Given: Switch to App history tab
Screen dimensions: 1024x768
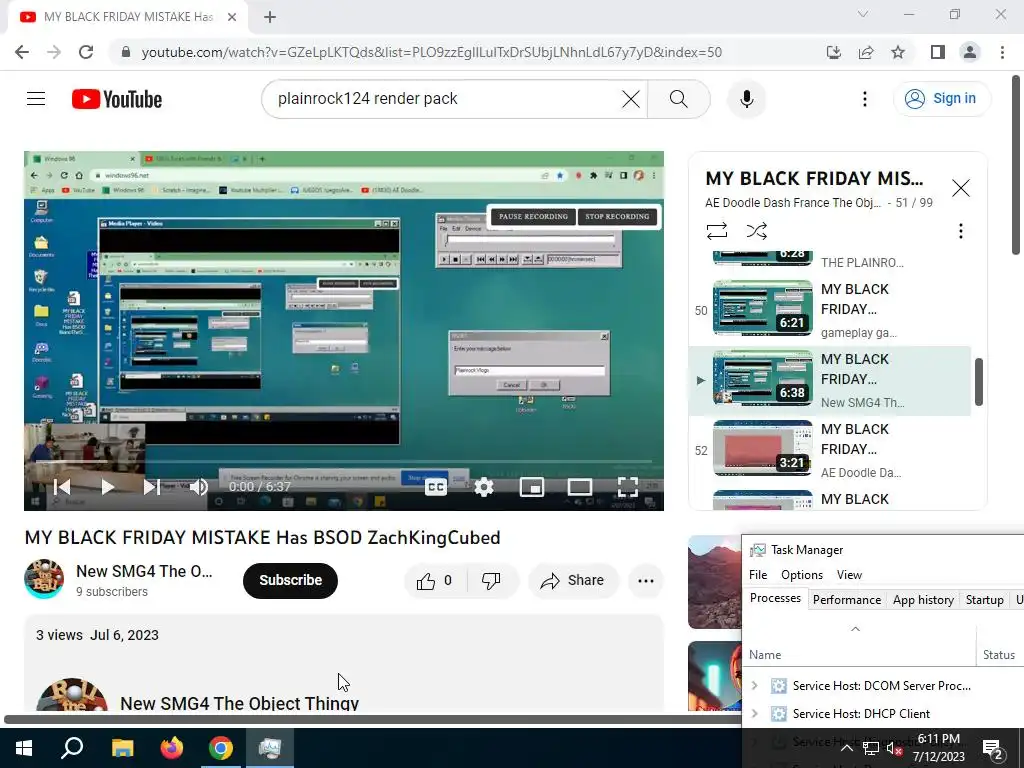Looking at the screenshot, I should coord(923,600).
